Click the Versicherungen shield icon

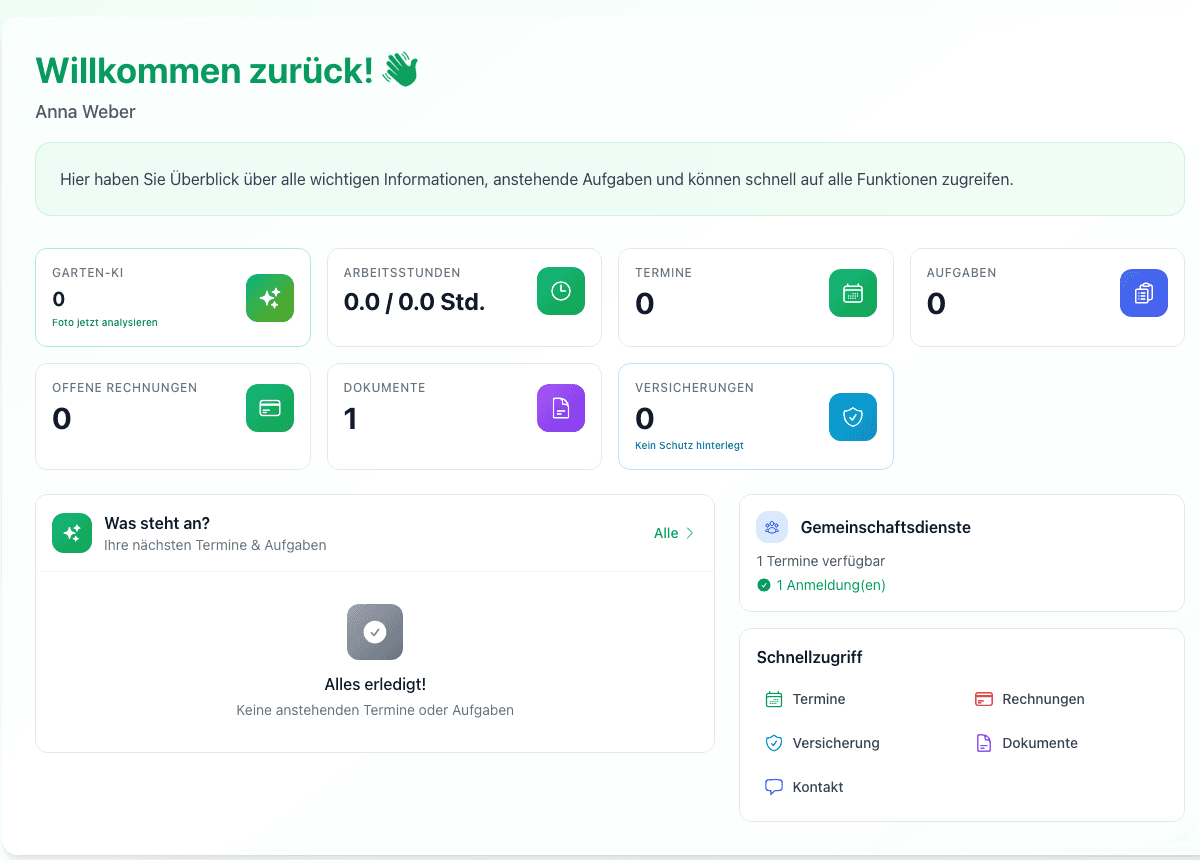click(853, 417)
